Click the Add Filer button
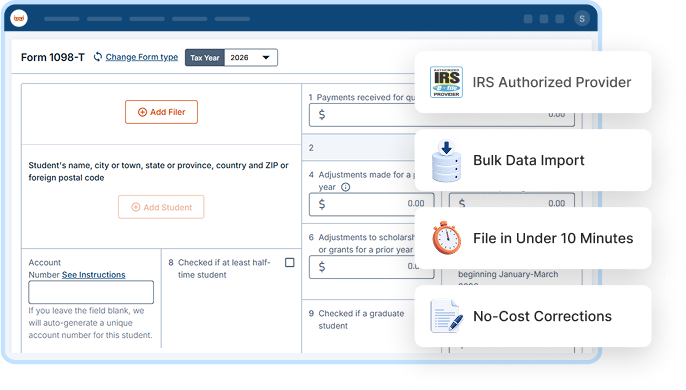686x390 pixels. (x=161, y=112)
